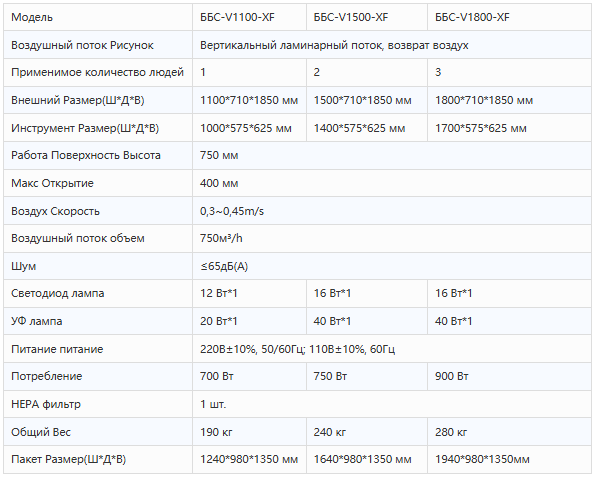Select the Модель row label
The width and height of the screenshot is (594, 477).
click(x=98, y=17)
